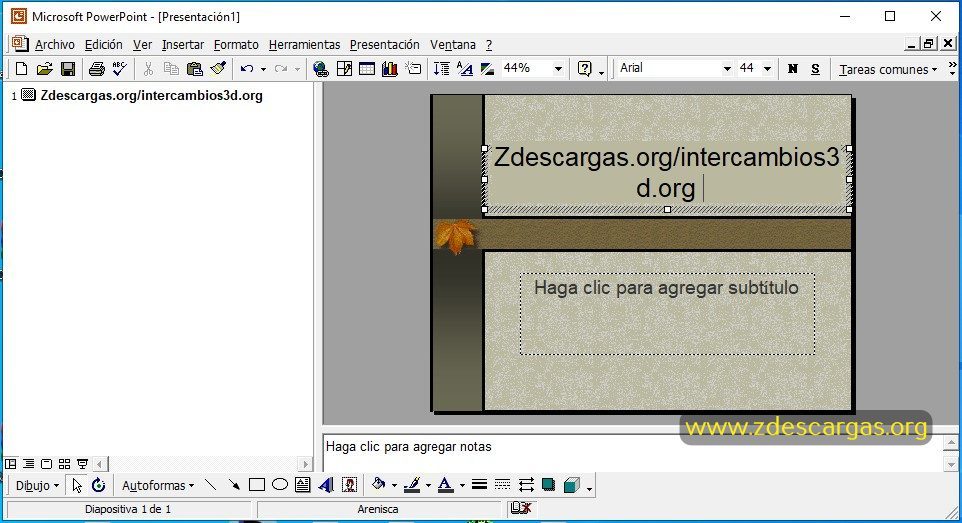Screen dimensions: 962x523
Task: Toggle bold N button
Action: tap(793, 69)
